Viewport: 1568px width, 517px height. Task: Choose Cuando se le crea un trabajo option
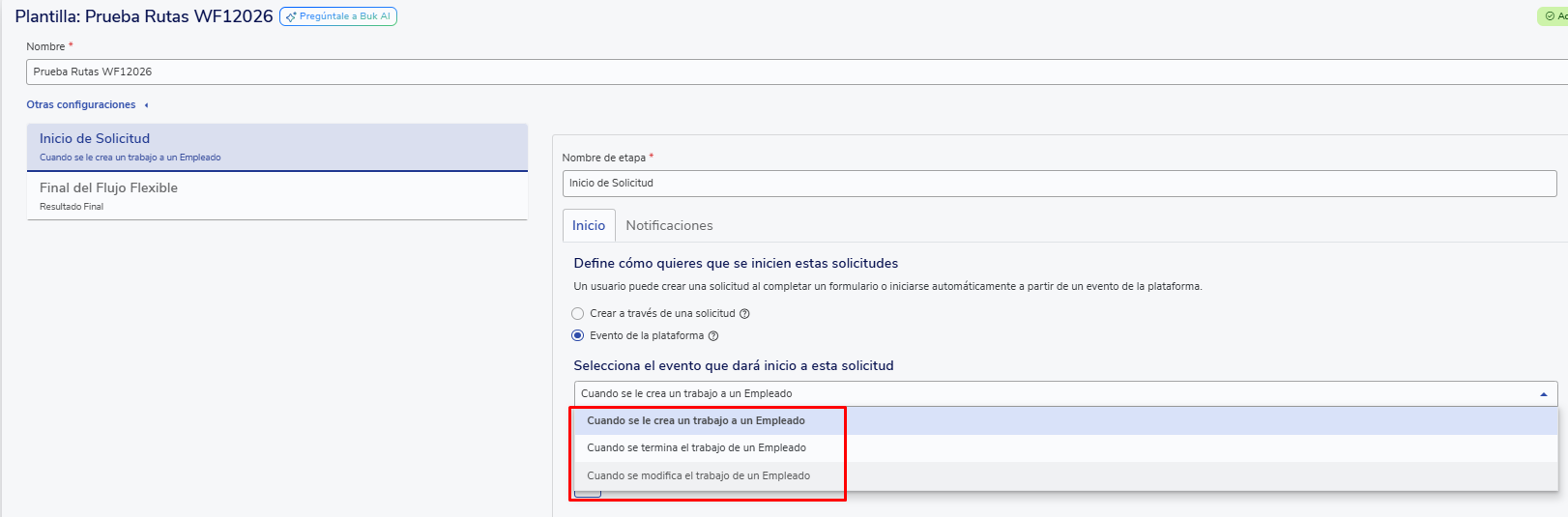tap(696, 421)
